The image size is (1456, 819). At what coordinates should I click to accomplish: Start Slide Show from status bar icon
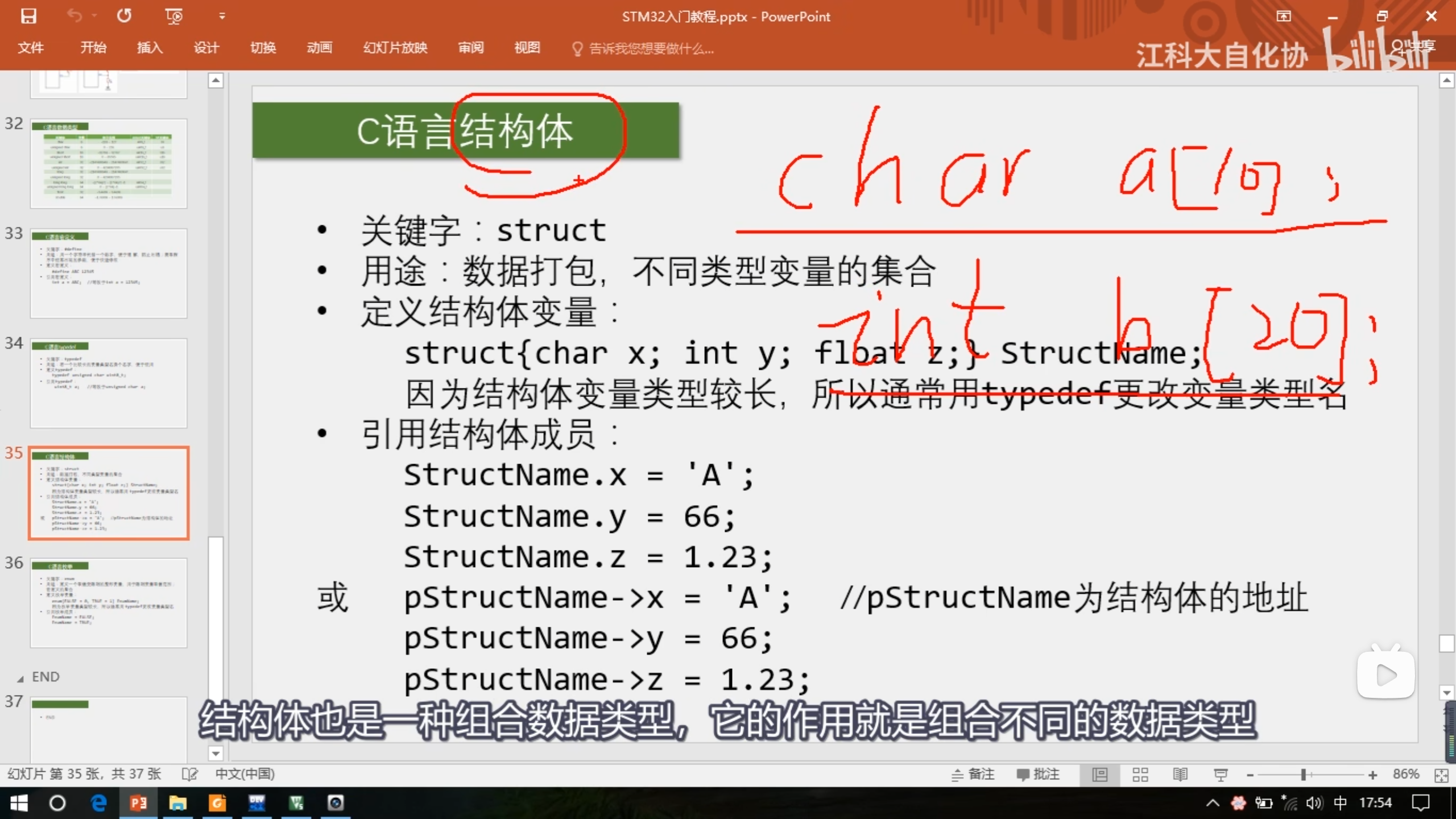coord(1221,775)
